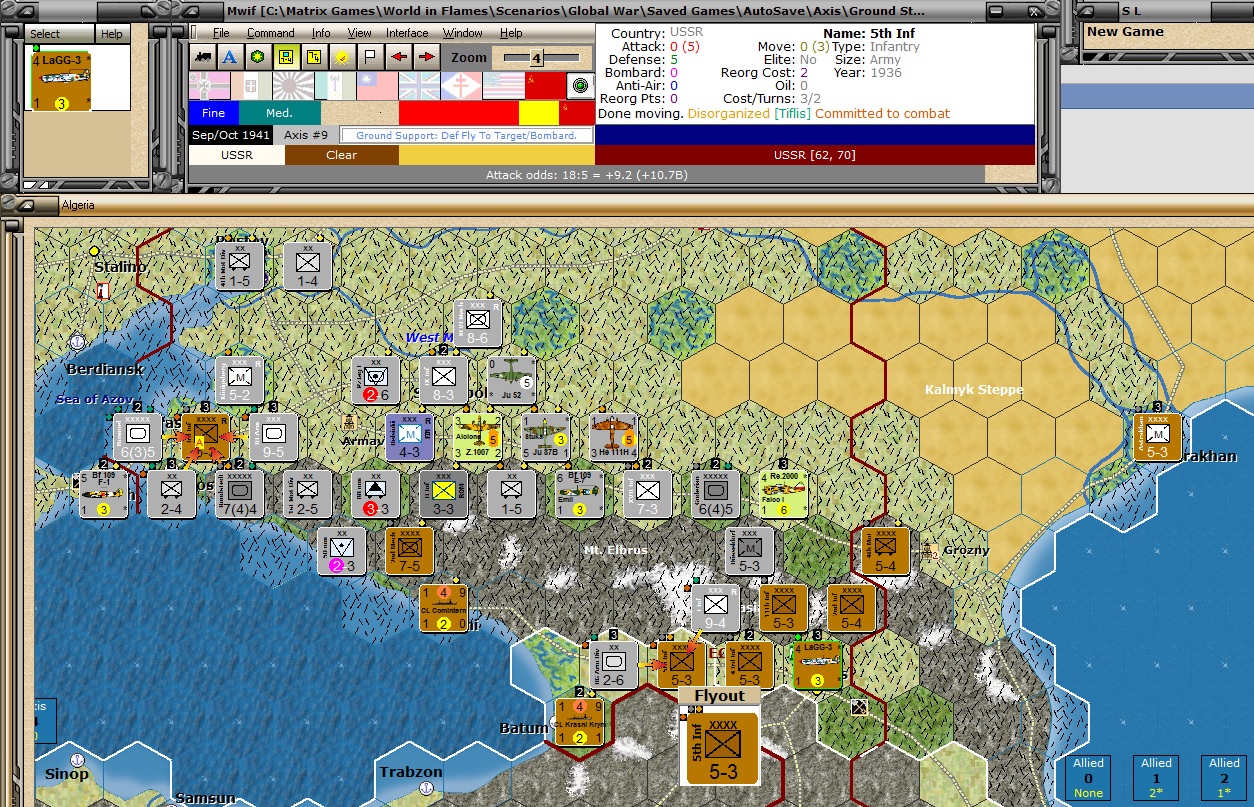The image size is (1254, 807).
Task: Toggle Med. detail mode
Action: click(278, 113)
